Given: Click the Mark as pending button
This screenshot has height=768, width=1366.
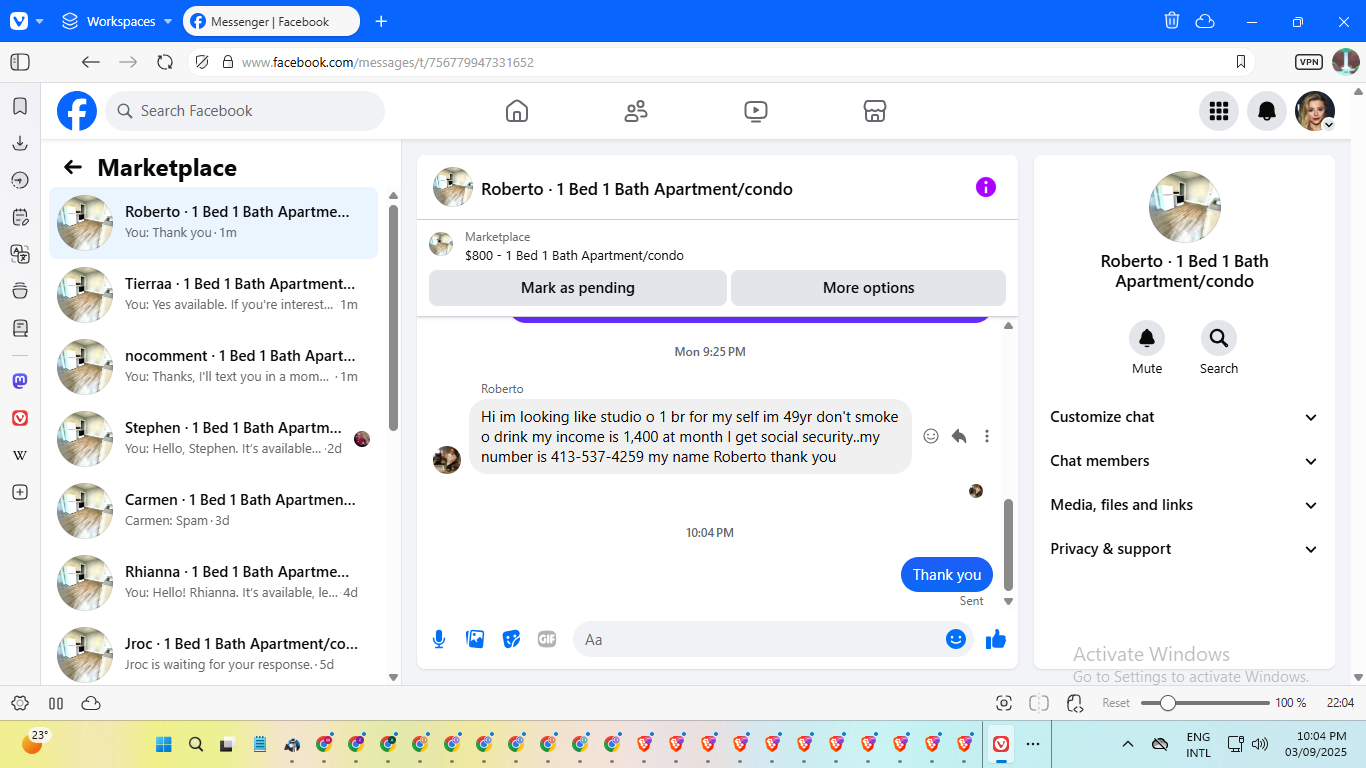Looking at the screenshot, I should coord(578,288).
